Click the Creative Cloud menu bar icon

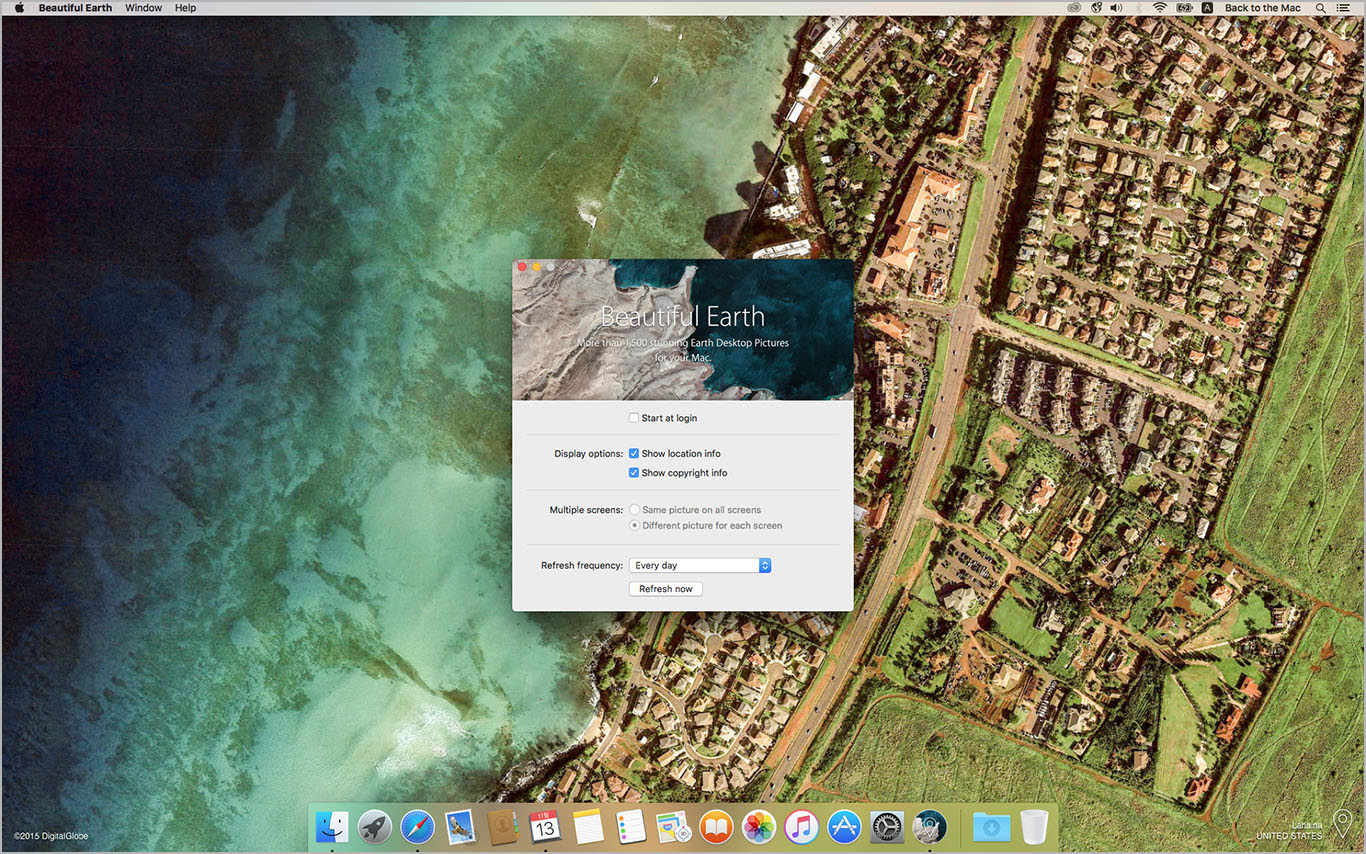[1074, 8]
